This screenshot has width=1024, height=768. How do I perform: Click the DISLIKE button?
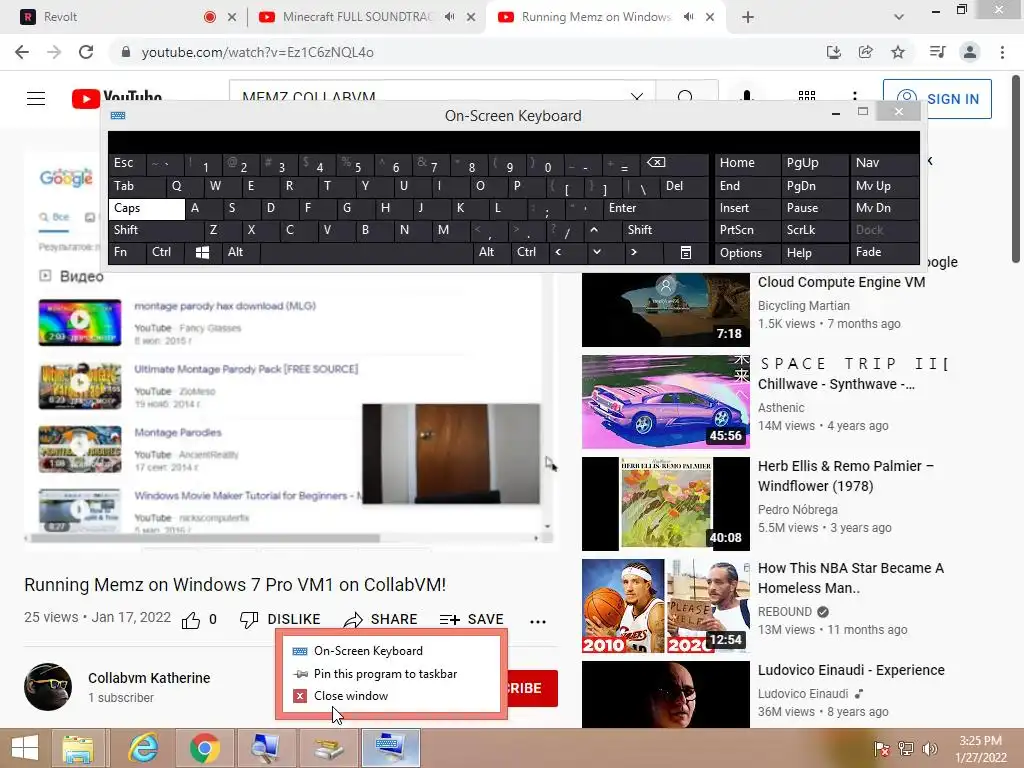(280, 620)
